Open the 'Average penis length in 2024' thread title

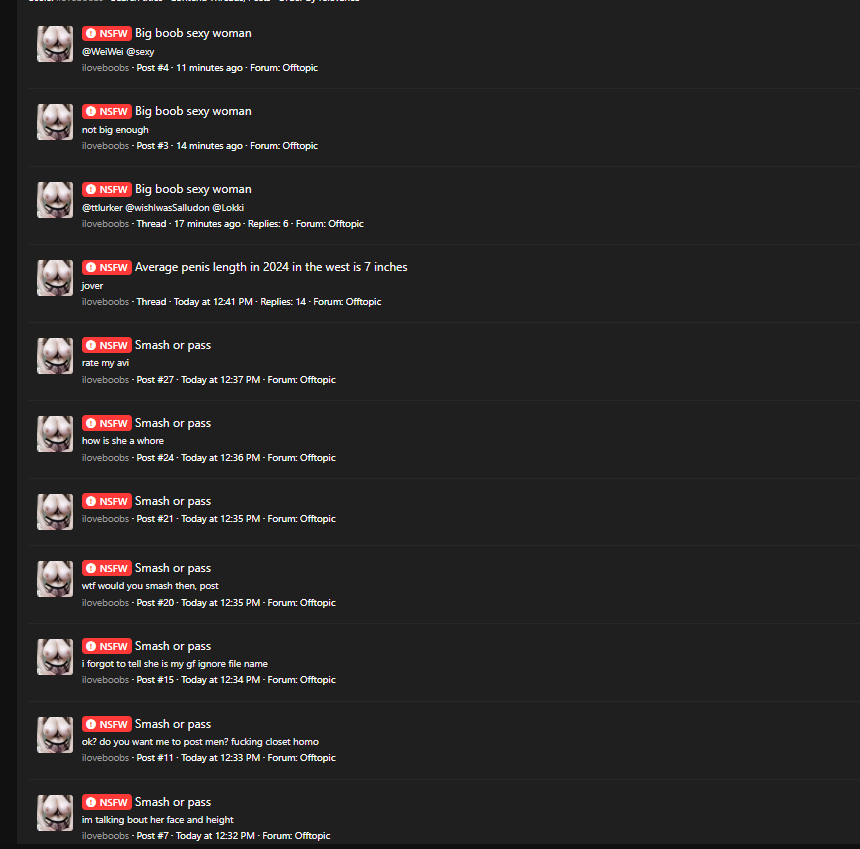coord(271,267)
